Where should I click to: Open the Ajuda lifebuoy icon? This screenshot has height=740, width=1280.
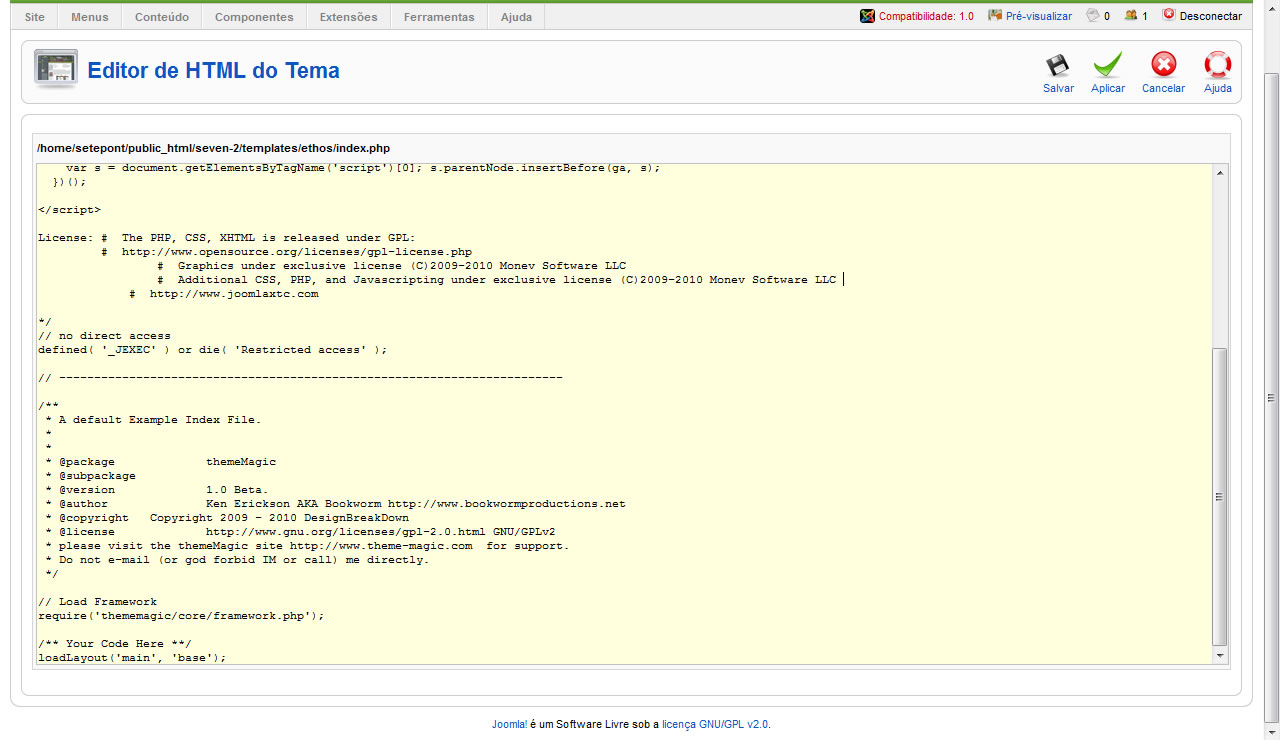pos(1217,65)
